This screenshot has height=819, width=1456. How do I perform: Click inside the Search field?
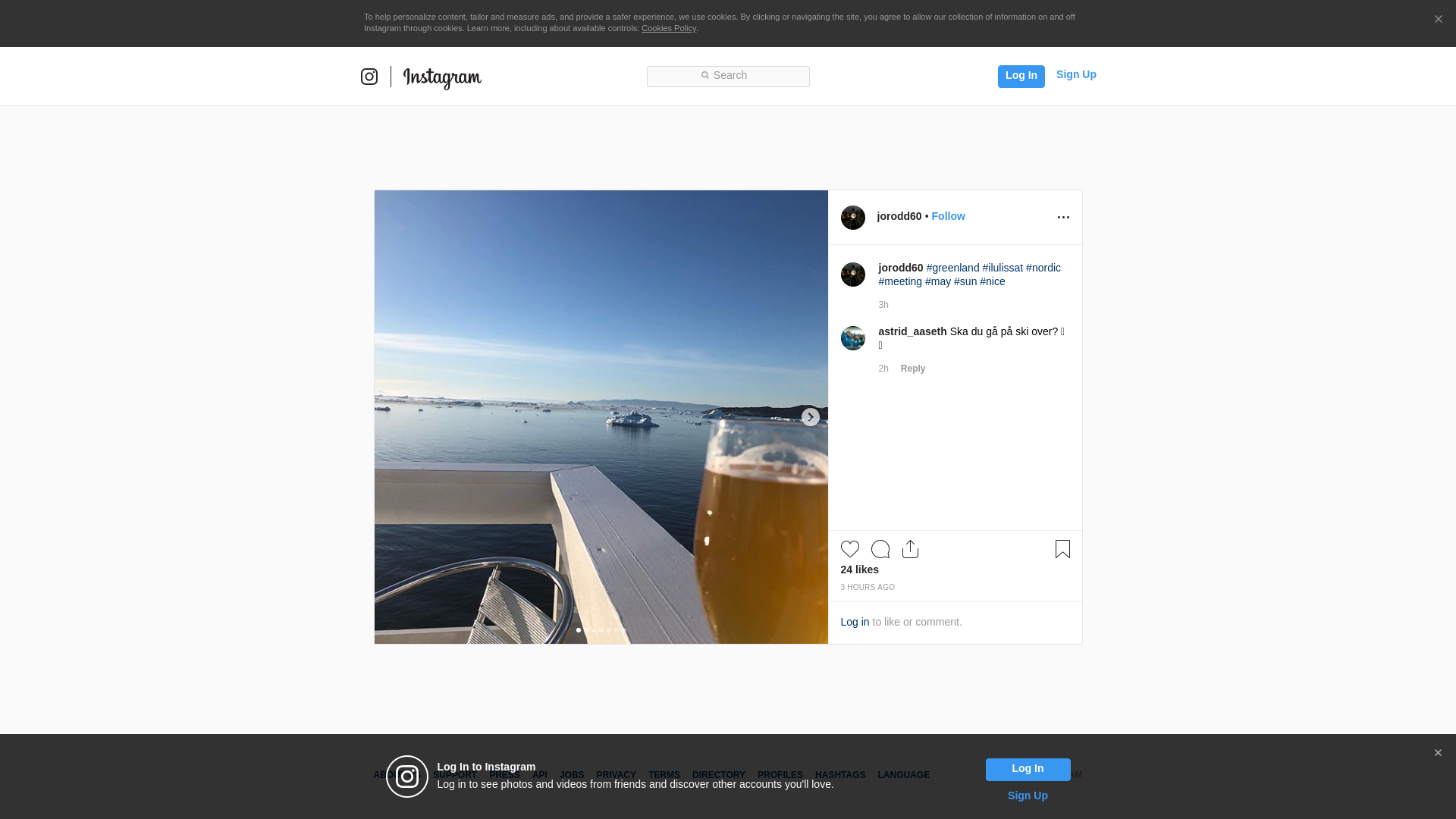[728, 76]
